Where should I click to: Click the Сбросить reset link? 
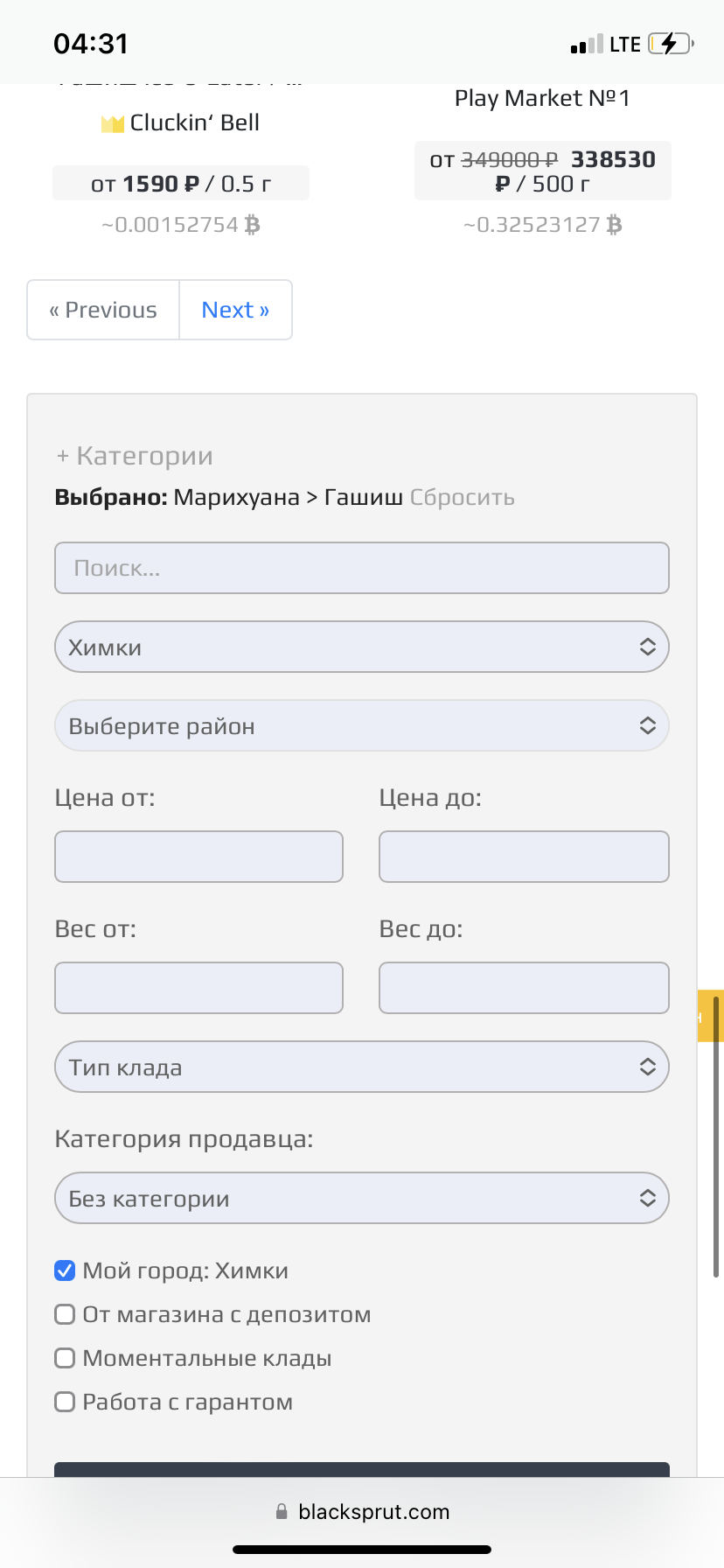[463, 498]
